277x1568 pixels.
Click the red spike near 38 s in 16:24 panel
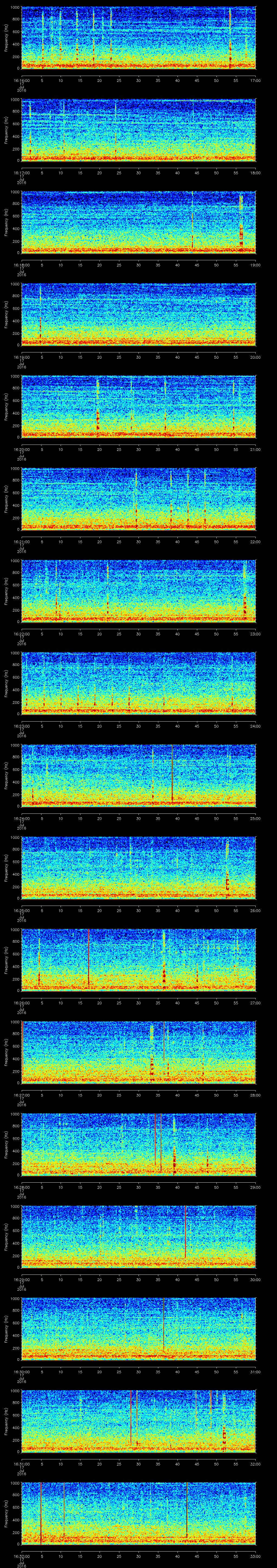pos(172,773)
